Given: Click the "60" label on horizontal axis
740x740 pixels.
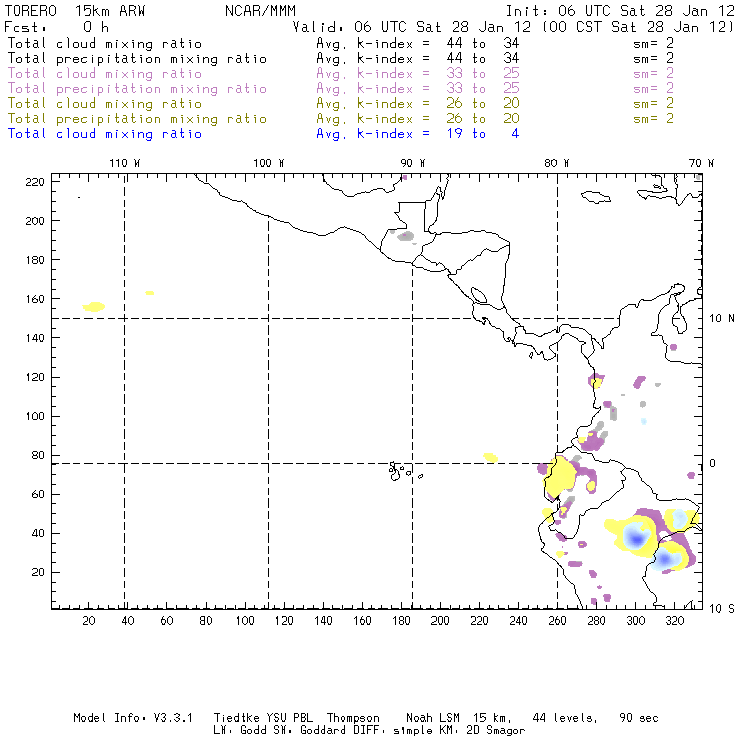Looking at the screenshot, I should [167, 621].
